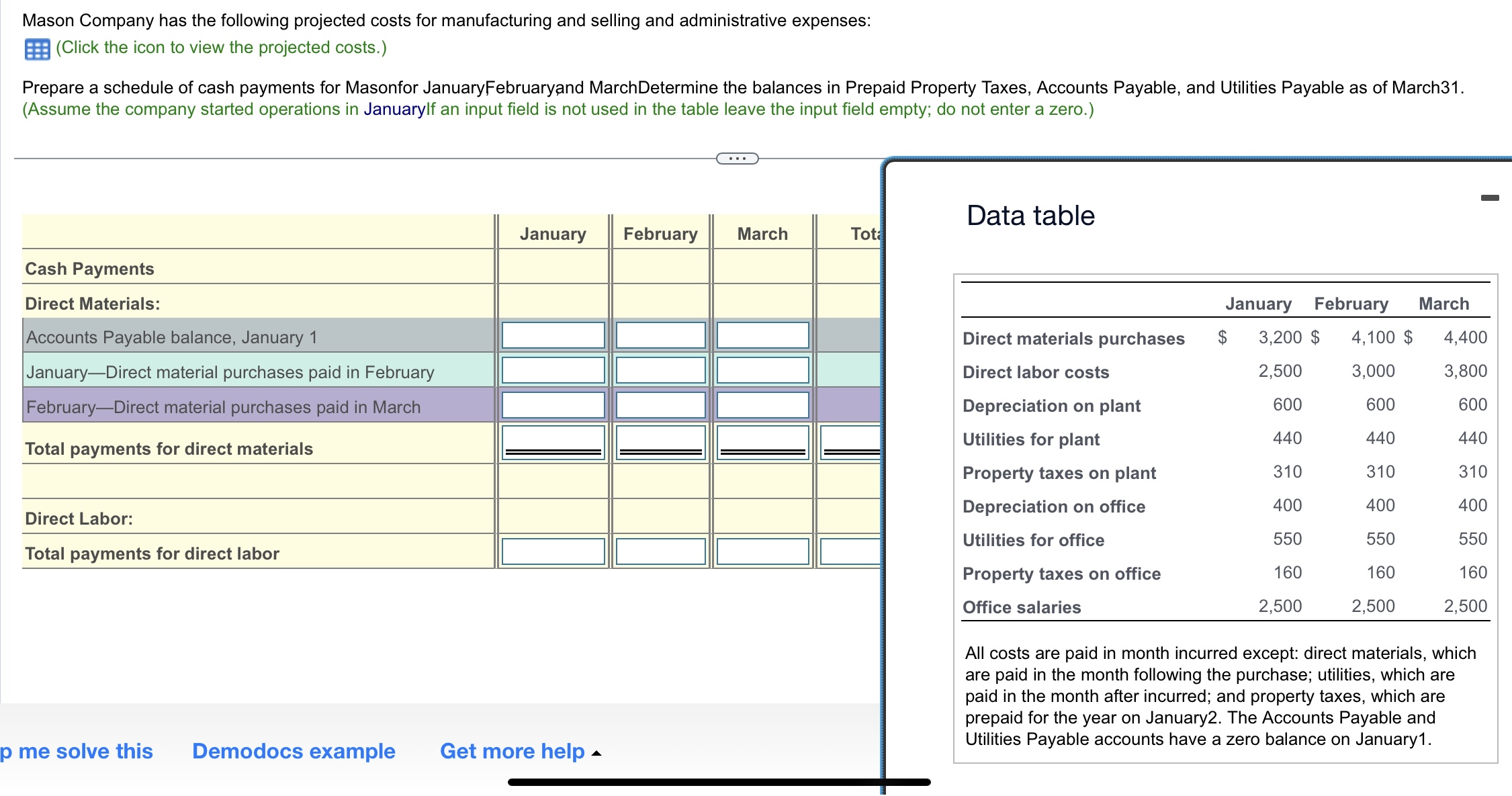Viewport: 1512px width, 796px height.
Task: Click March field for February purchases row
Action: pyautogui.click(x=762, y=405)
